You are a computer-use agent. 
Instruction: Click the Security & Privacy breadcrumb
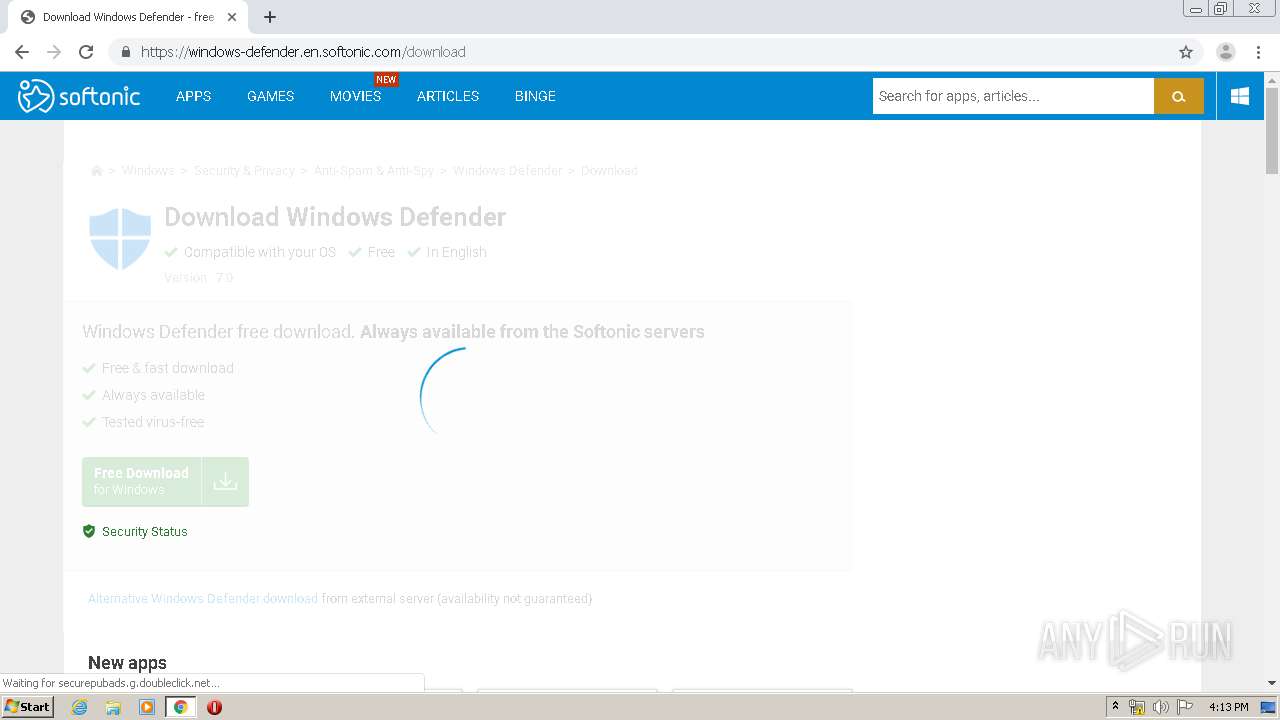[244, 171]
